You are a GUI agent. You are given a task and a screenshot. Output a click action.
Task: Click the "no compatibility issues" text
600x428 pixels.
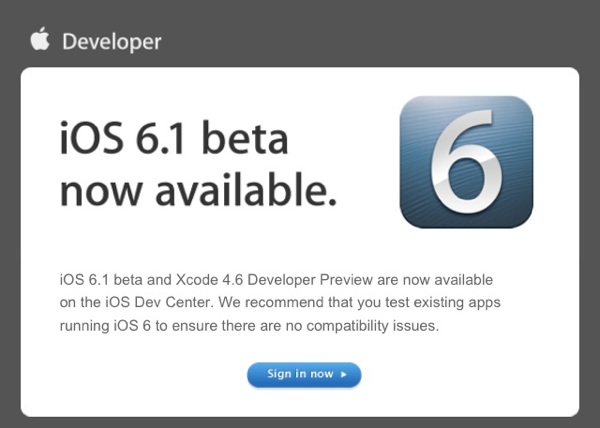359,326
